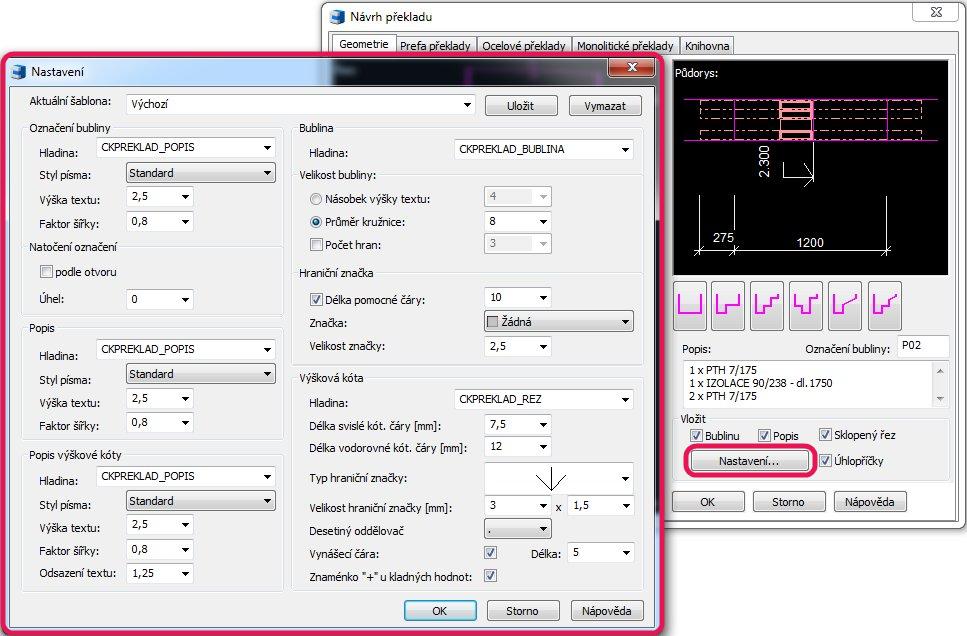Toggle 'Vynášecí čára' checkbox

[x=490, y=553]
